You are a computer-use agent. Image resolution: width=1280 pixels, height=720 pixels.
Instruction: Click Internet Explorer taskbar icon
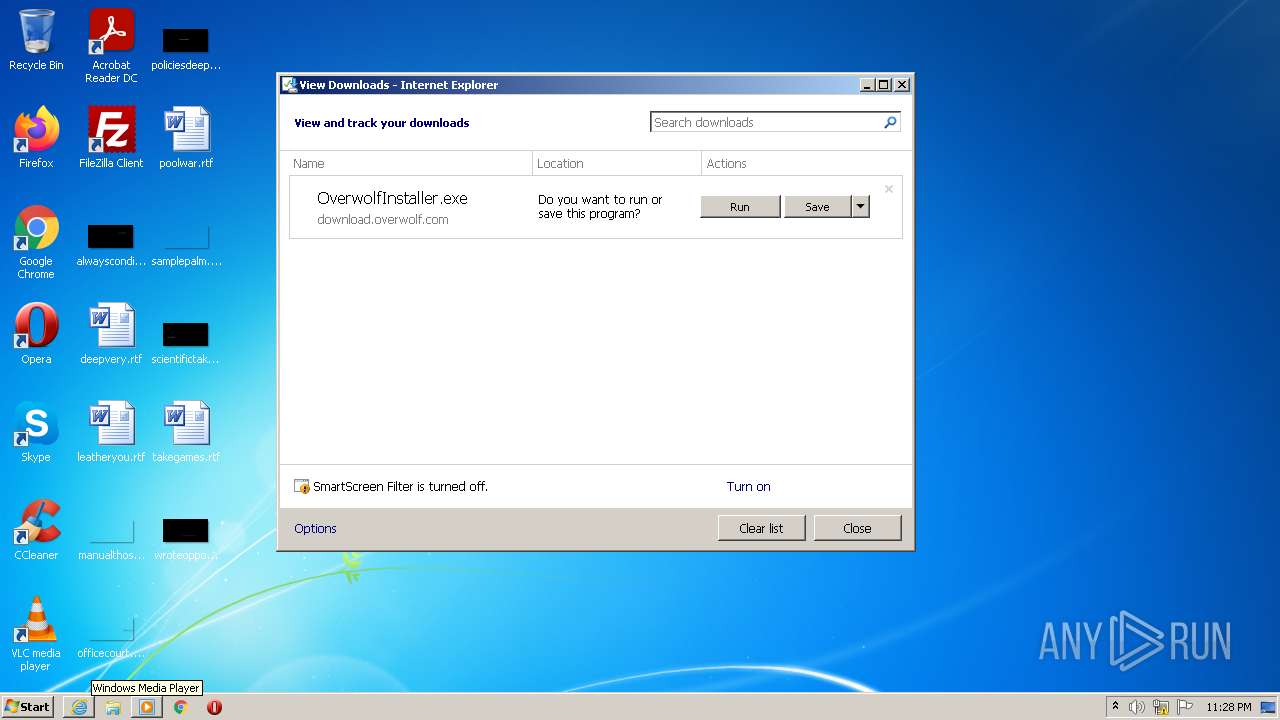pos(79,707)
